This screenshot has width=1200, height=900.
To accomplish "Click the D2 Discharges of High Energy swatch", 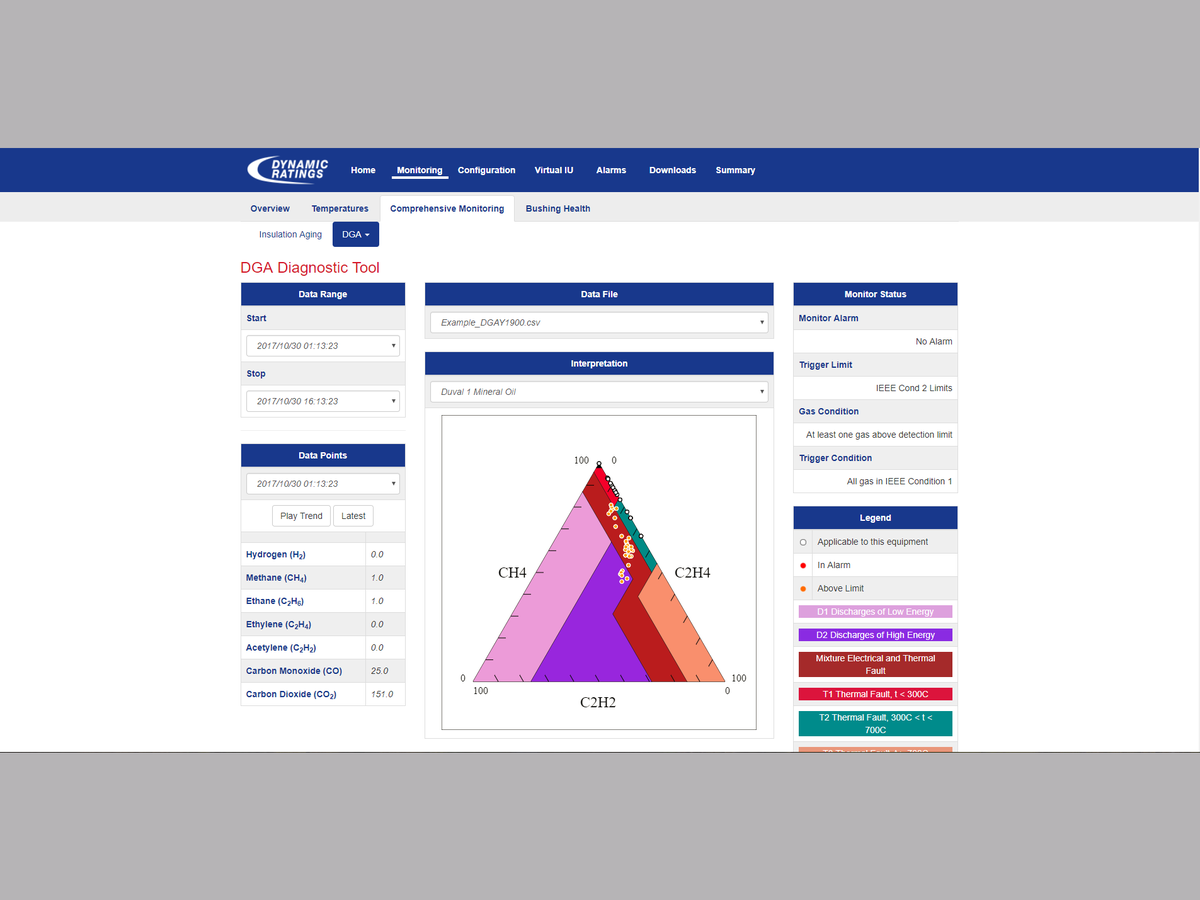I will [875, 635].
